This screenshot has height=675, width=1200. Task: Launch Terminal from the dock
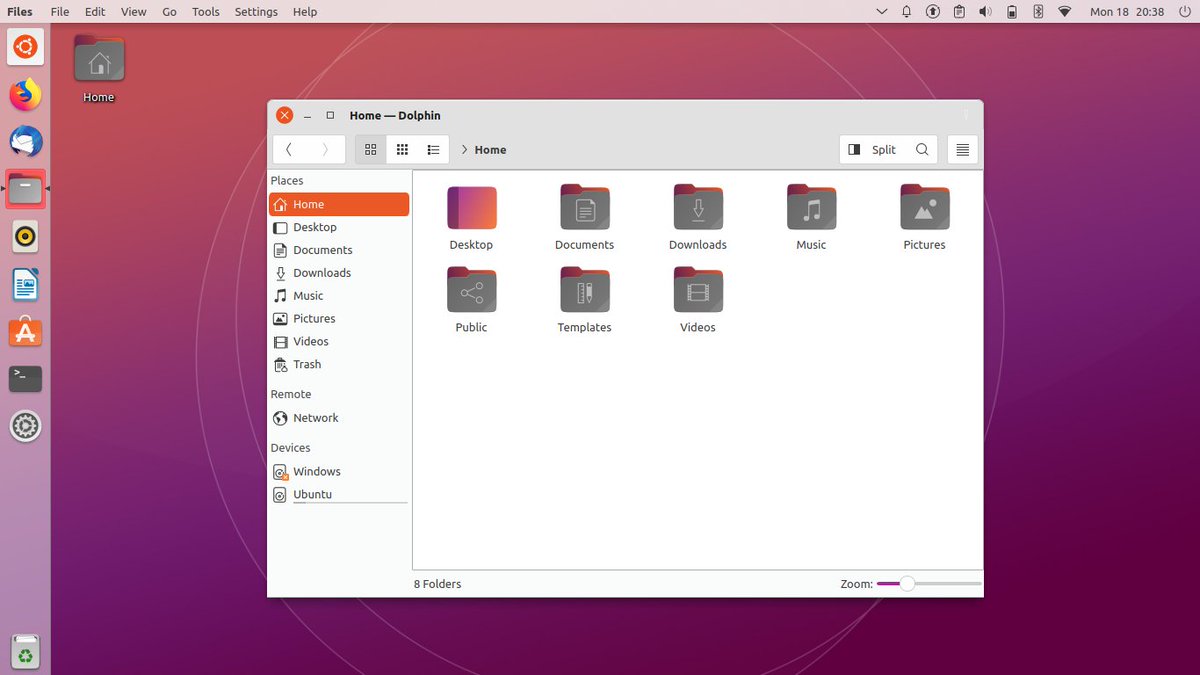pos(25,379)
